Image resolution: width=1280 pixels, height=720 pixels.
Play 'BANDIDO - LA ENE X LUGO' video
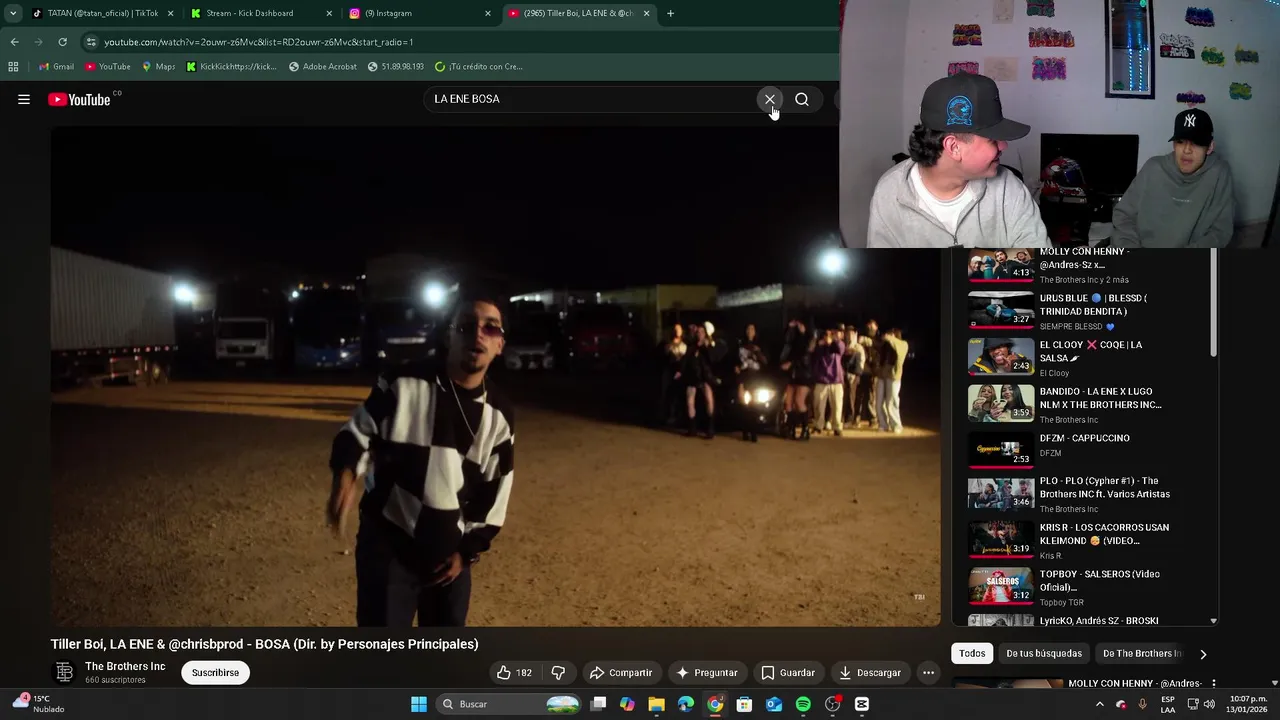[1085, 405]
